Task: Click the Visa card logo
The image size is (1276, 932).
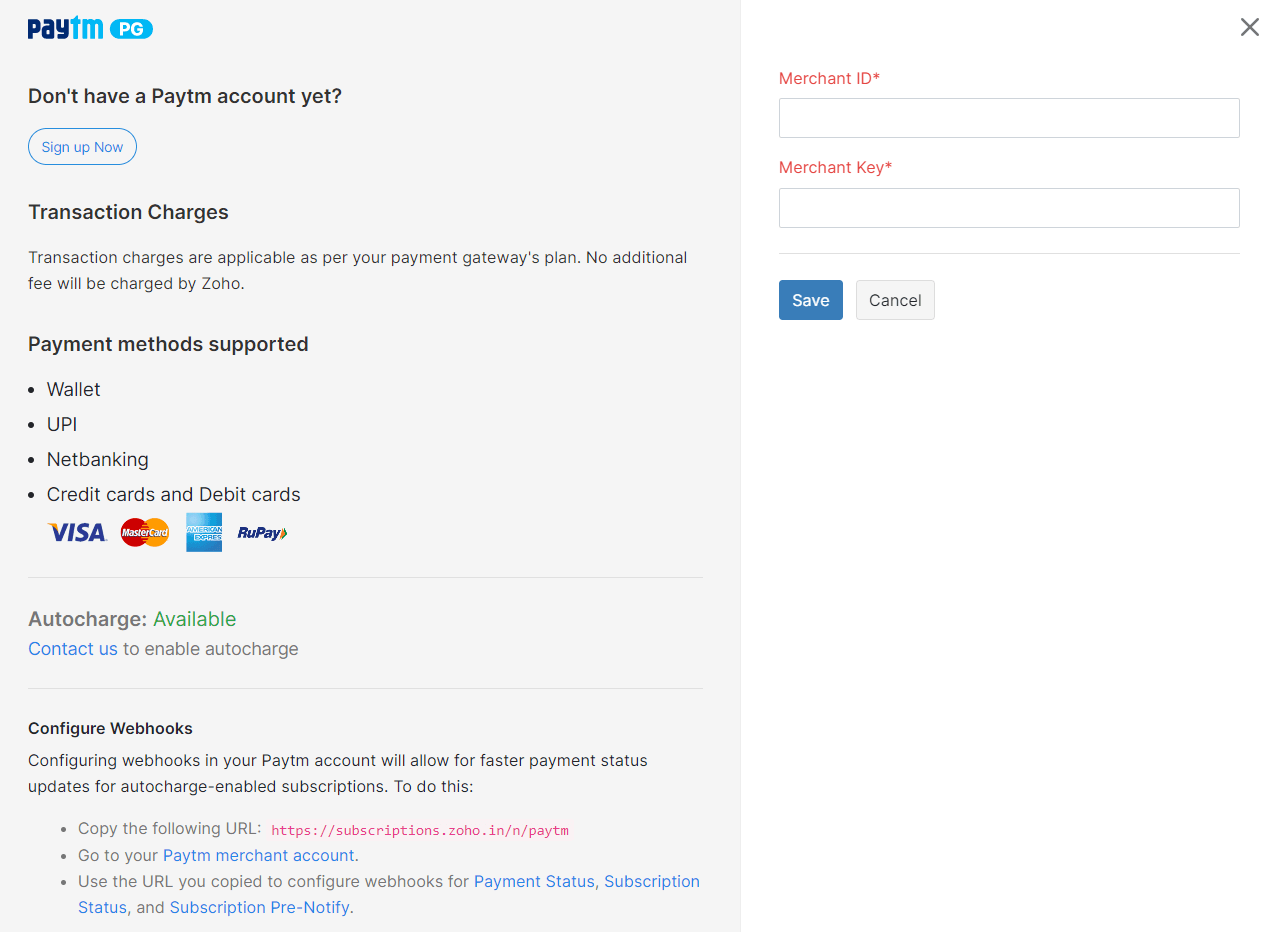Action: 77,533
